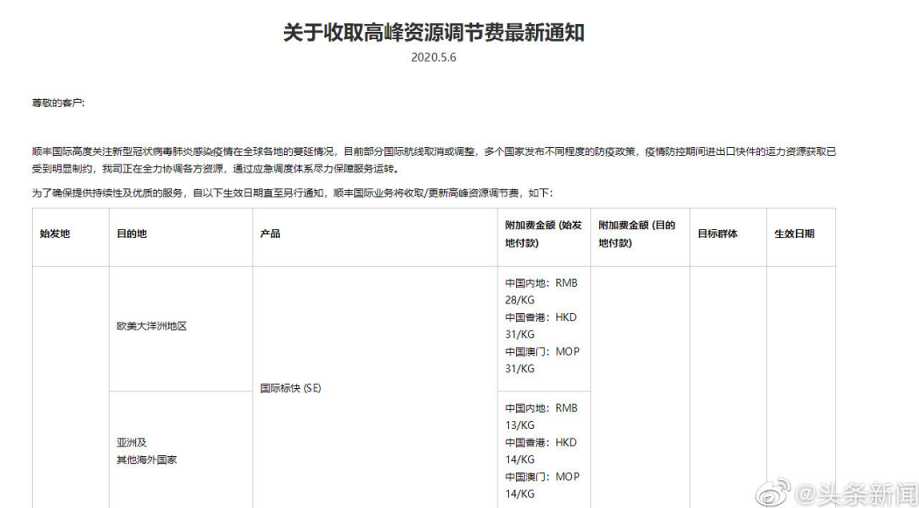Select the column header 始发地
This screenshot has width=919, height=508.
click(55, 233)
